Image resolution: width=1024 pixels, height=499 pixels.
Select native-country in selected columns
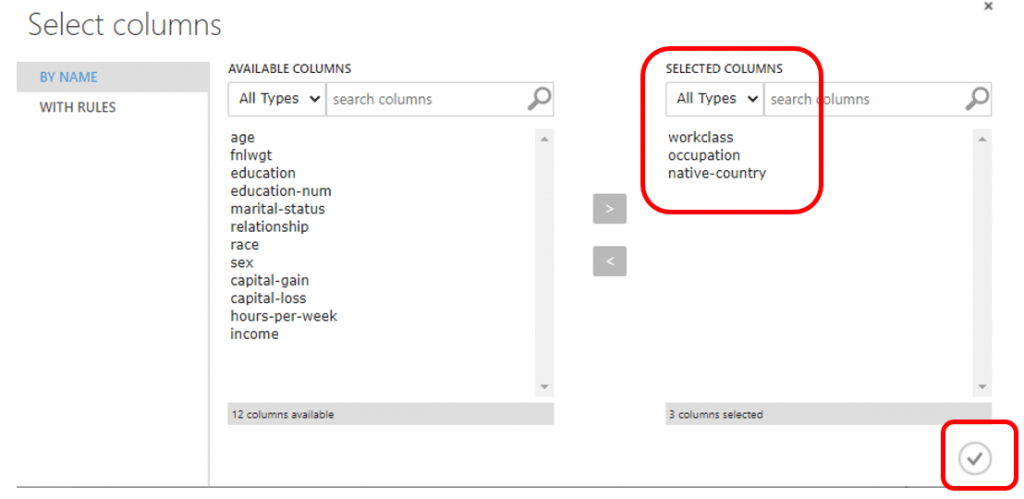716,173
